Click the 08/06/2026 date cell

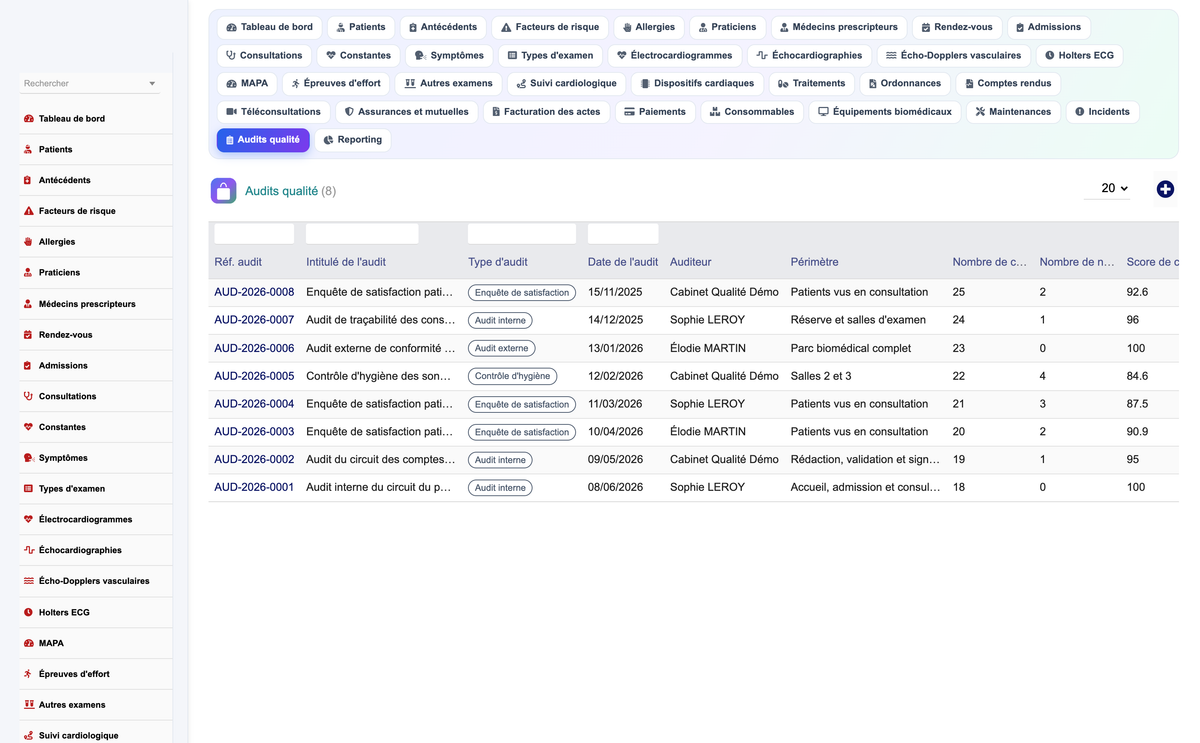click(616, 488)
